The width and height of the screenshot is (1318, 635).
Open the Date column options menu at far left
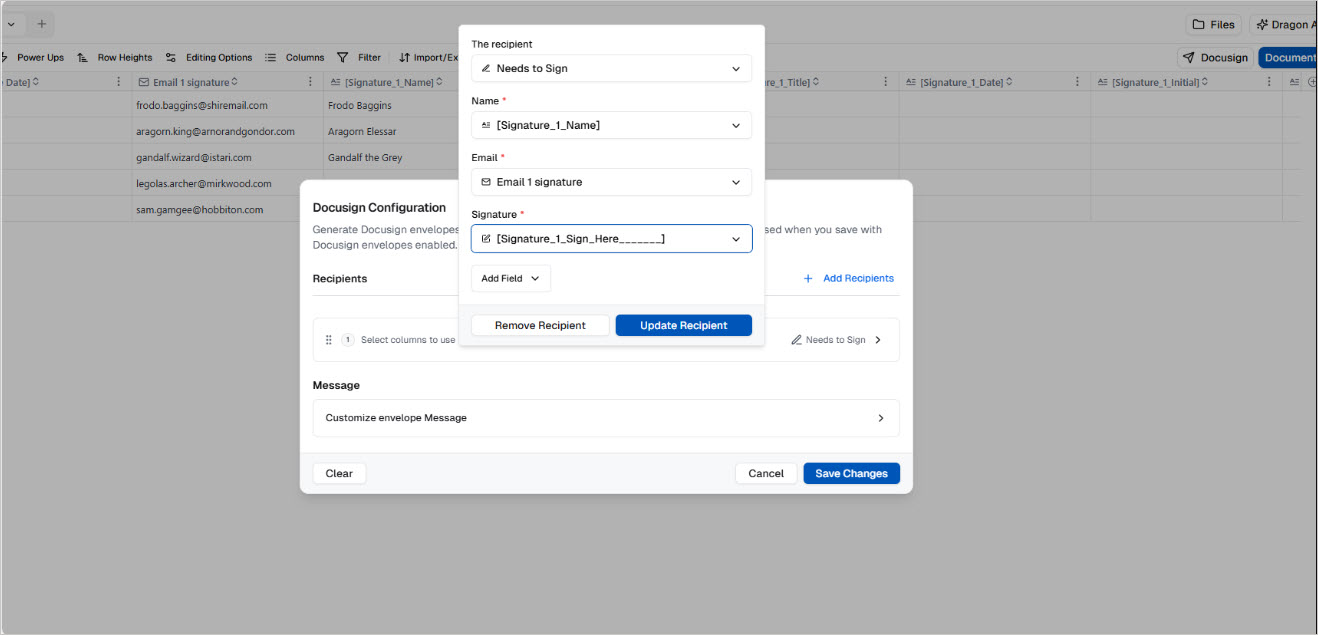119,82
